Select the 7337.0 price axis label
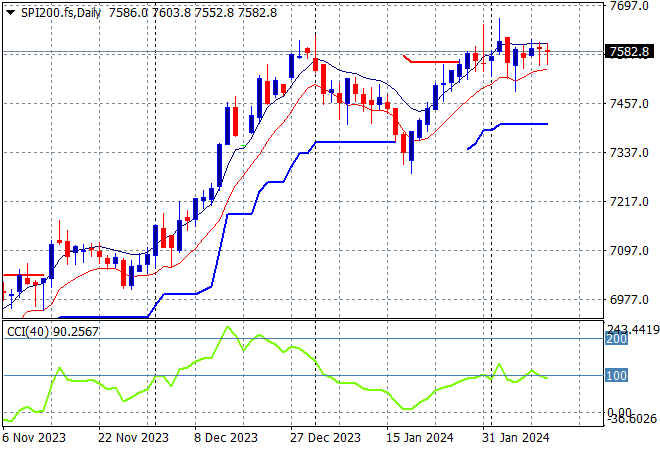 pyautogui.click(x=629, y=152)
